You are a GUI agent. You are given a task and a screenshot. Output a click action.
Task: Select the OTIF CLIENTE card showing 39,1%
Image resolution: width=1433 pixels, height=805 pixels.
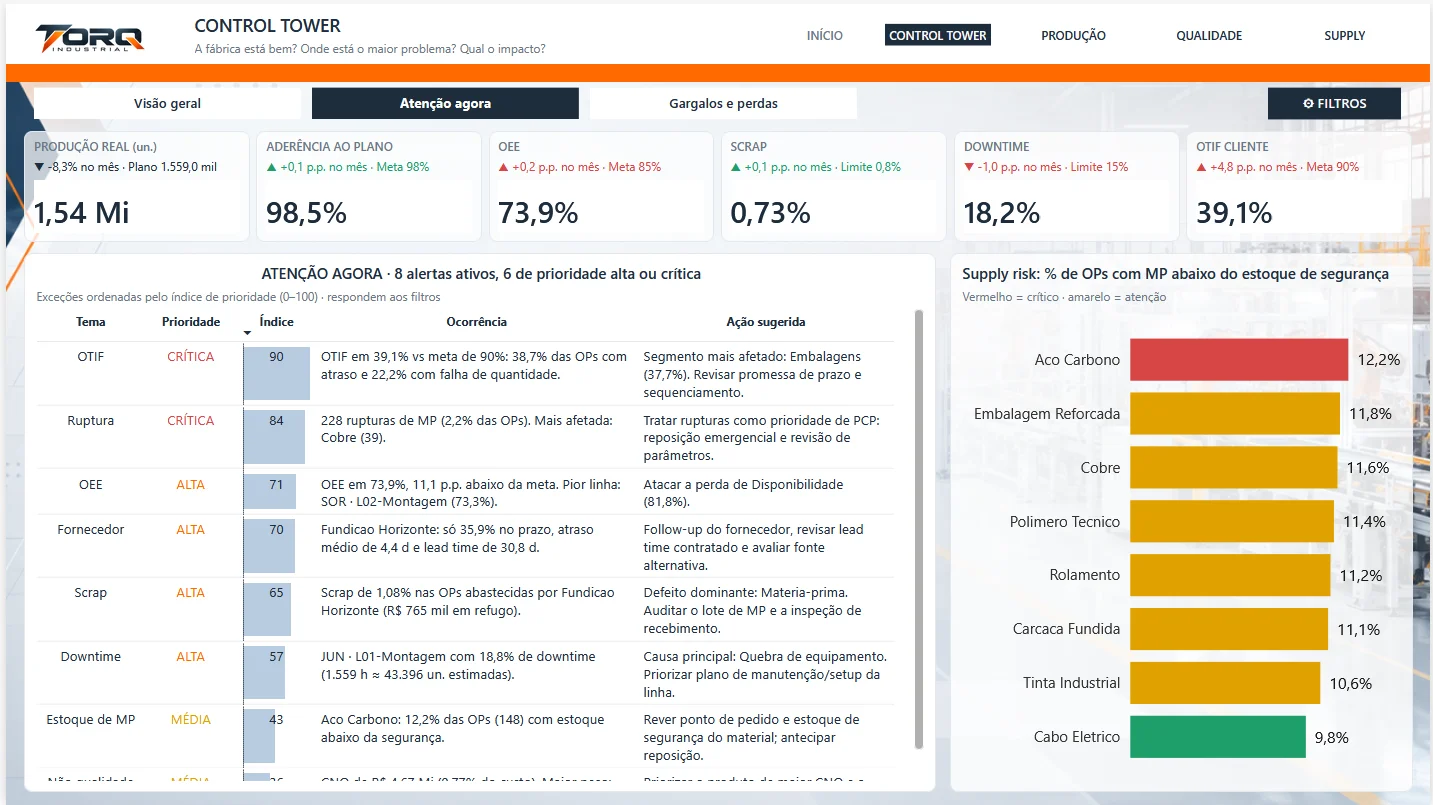(1298, 186)
